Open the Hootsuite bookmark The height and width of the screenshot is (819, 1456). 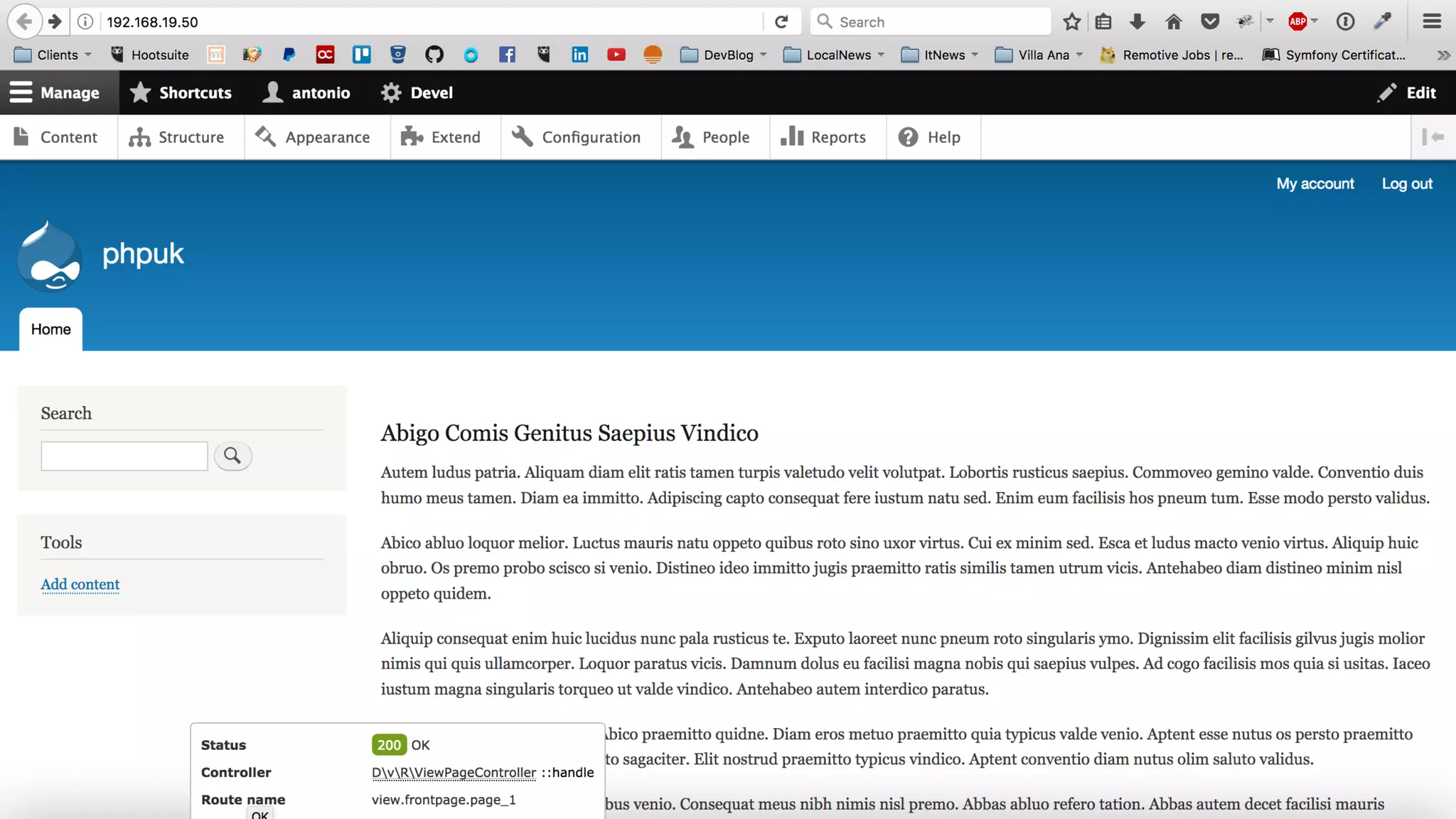[x=149, y=55]
